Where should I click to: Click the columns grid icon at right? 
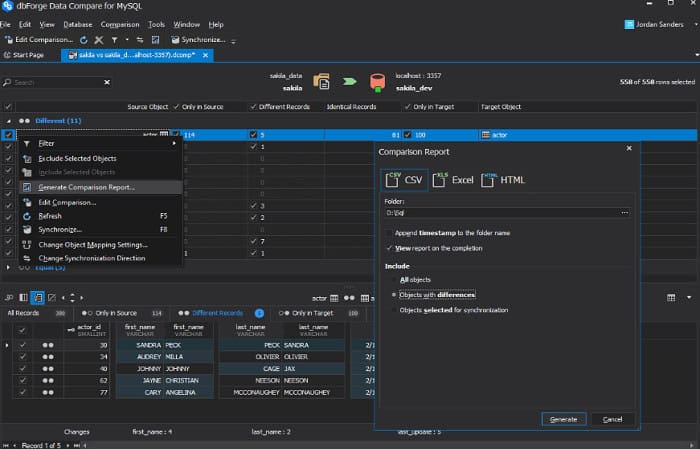[x=671, y=298]
